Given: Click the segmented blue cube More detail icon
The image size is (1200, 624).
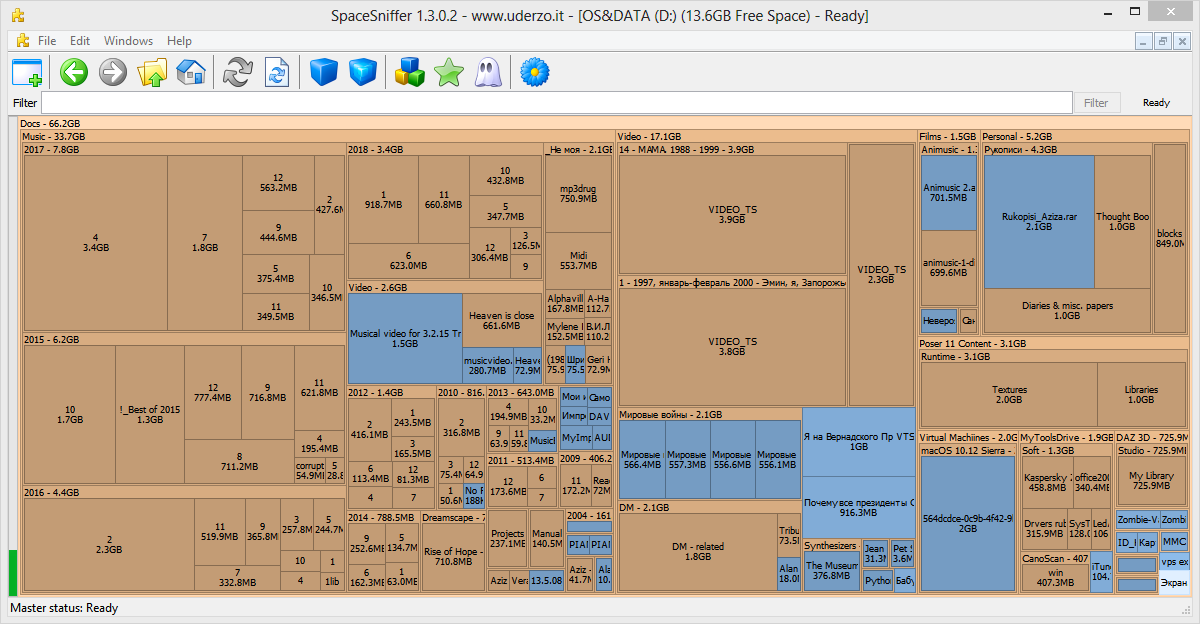Looking at the screenshot, I should point(363,72).
